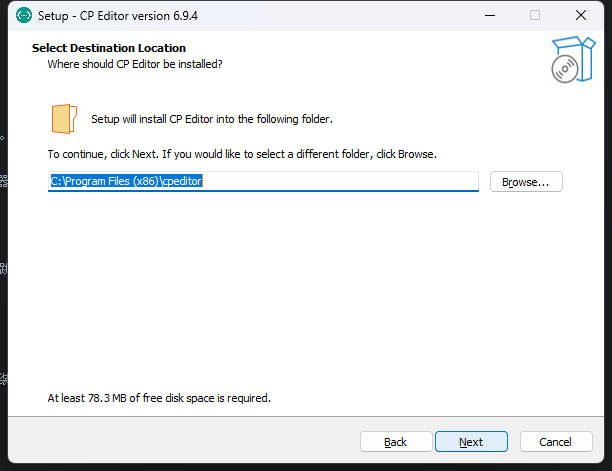The width and height of the screenshot is (612, 471).
Task: Click the "Select Destination Location" heading
Action: pos(109,48)
